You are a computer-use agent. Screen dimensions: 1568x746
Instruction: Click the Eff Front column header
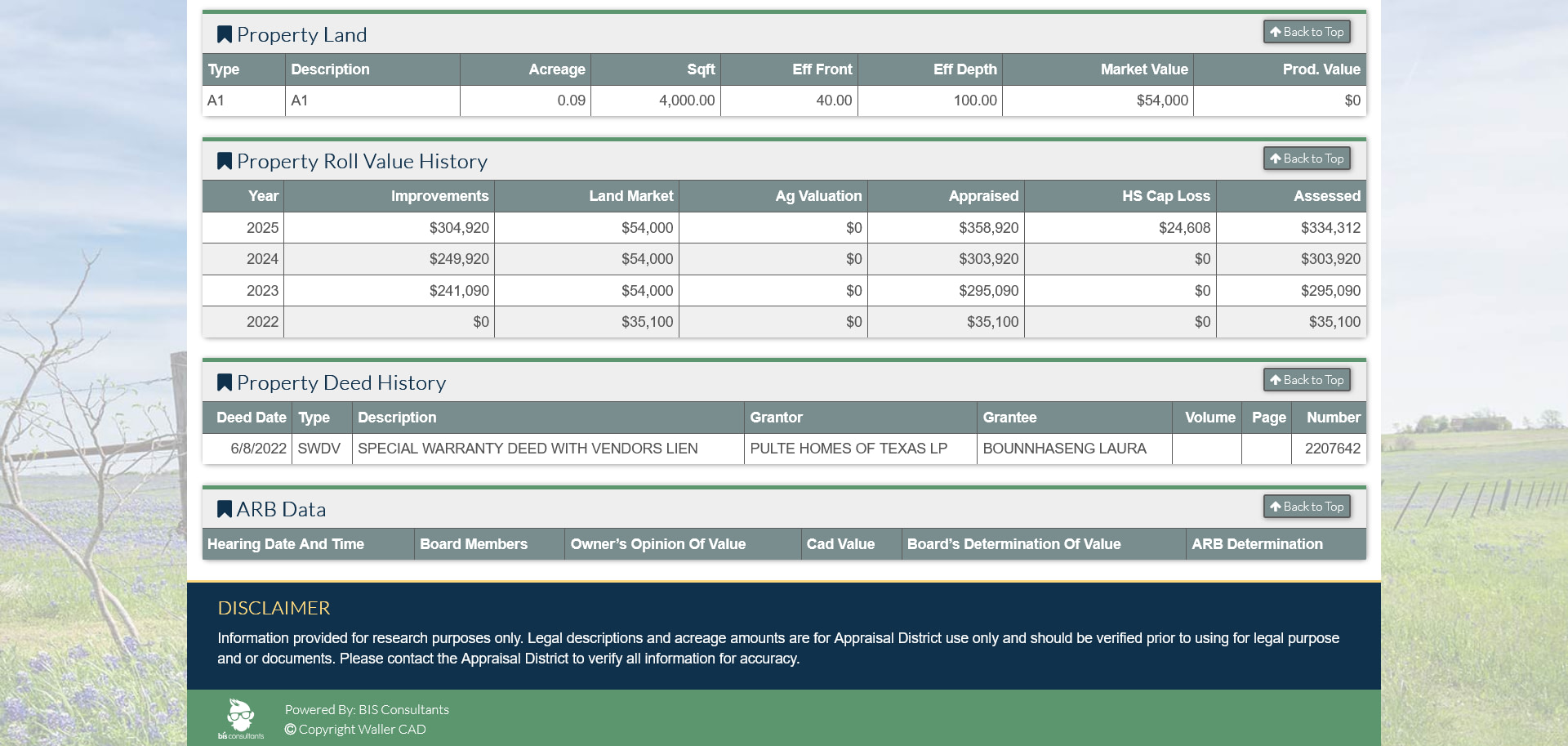coord(789,69)
